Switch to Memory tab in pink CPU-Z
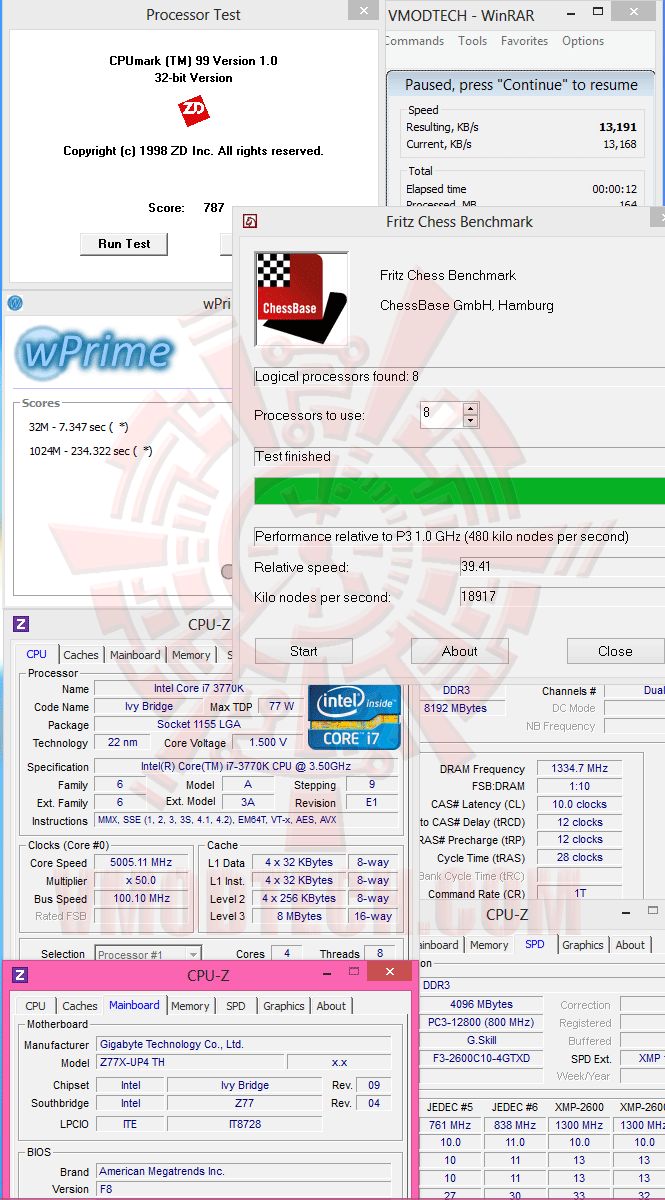665x1200 pixels. (x=190, y=1006)
